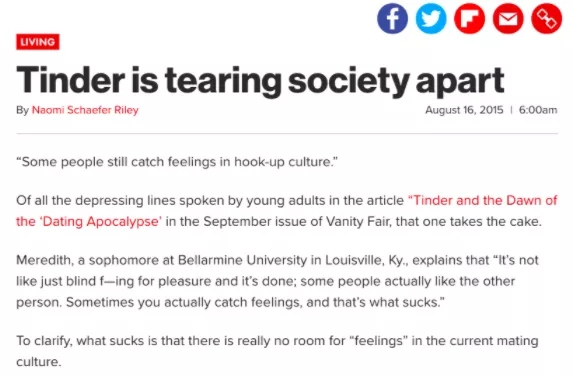This screenshot has width=573, height=375.
Task: Click the divider line under the byline
Action: coord(287,134)
